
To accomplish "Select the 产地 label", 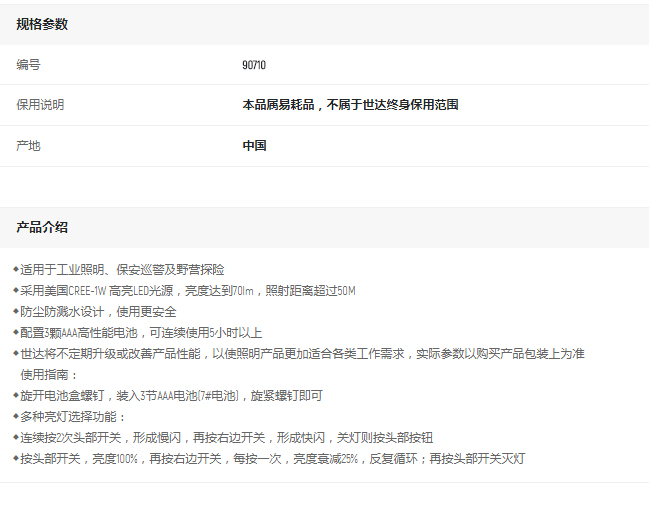I will pos(29,146).
